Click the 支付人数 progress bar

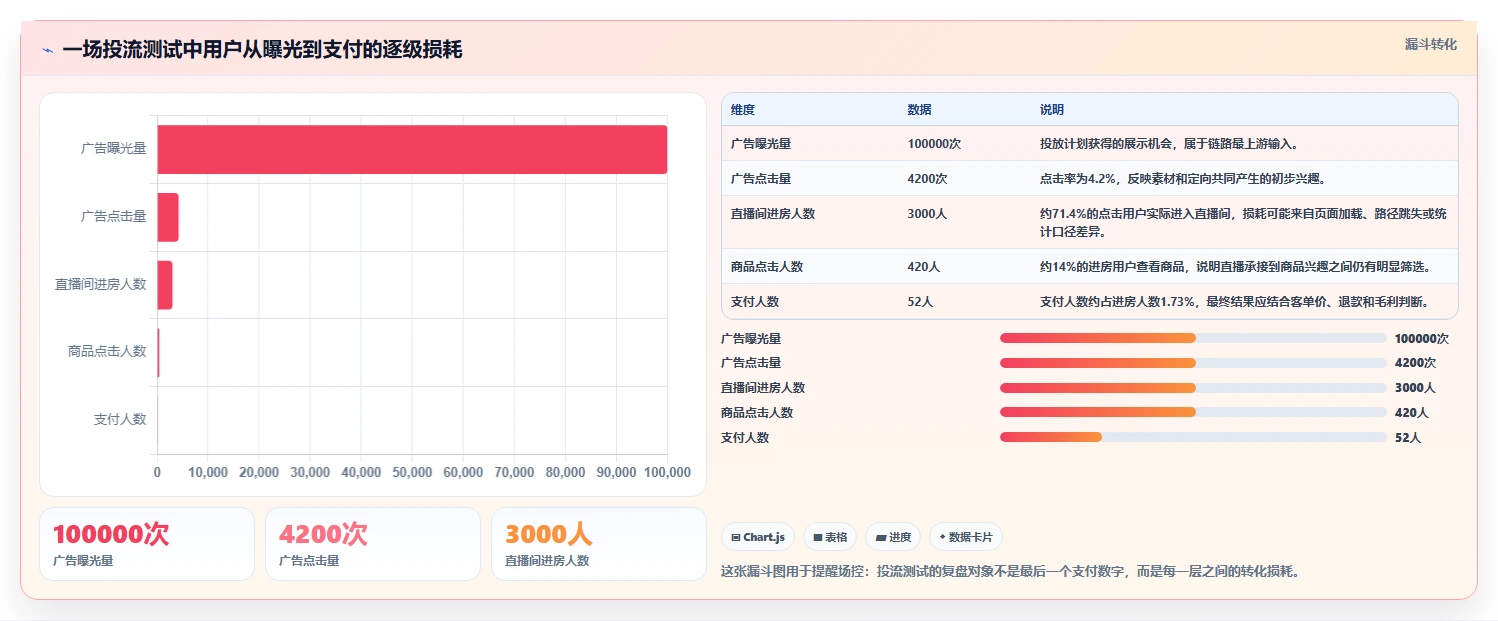pyautogui.click(x=1193, y=437)
